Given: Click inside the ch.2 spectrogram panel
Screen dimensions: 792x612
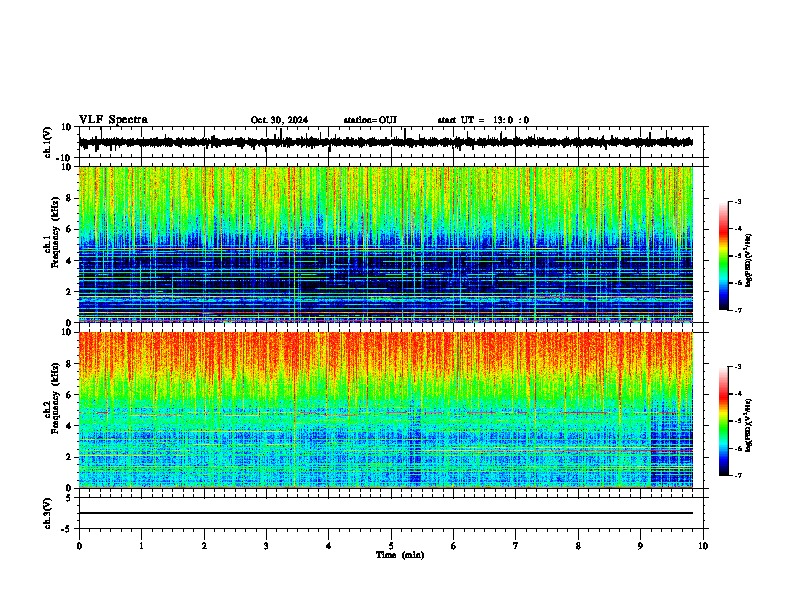Looking at the screenshot, I should (x=386, y=410).
